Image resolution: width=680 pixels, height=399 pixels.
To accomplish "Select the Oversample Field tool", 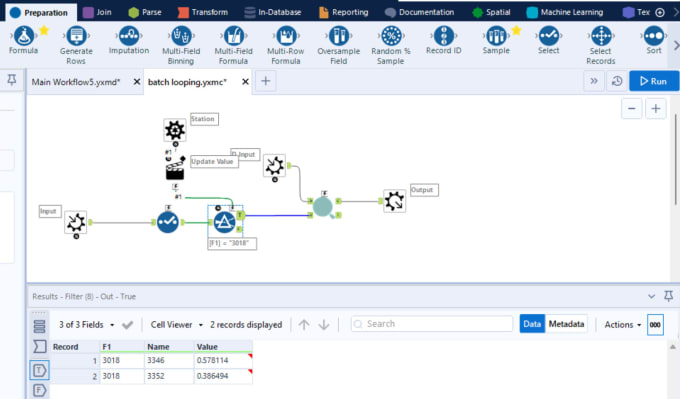I will [x=339, y=45].
